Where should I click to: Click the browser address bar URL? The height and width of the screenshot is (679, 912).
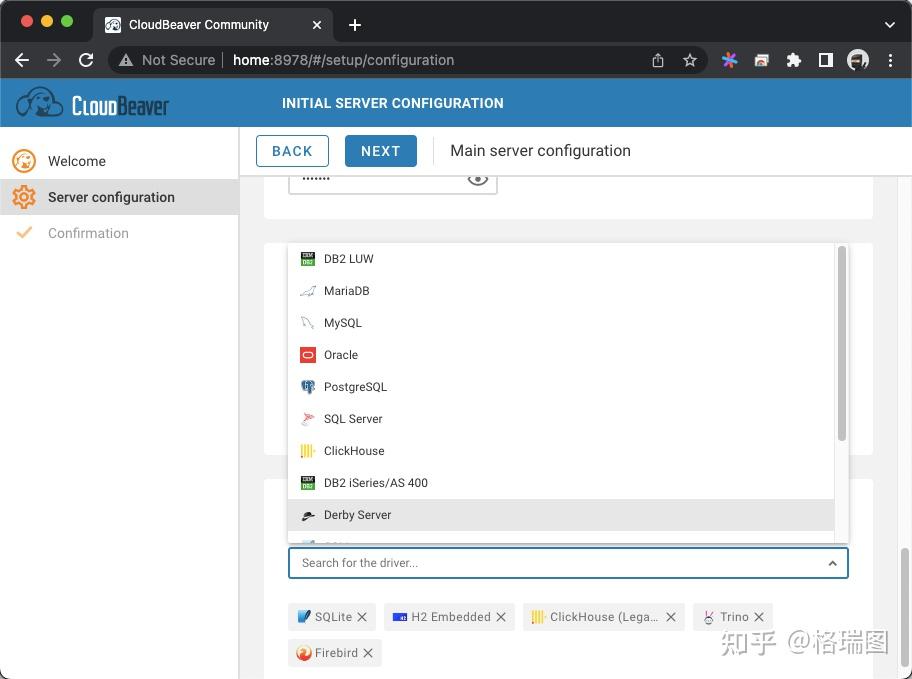(x=343, y=60)
